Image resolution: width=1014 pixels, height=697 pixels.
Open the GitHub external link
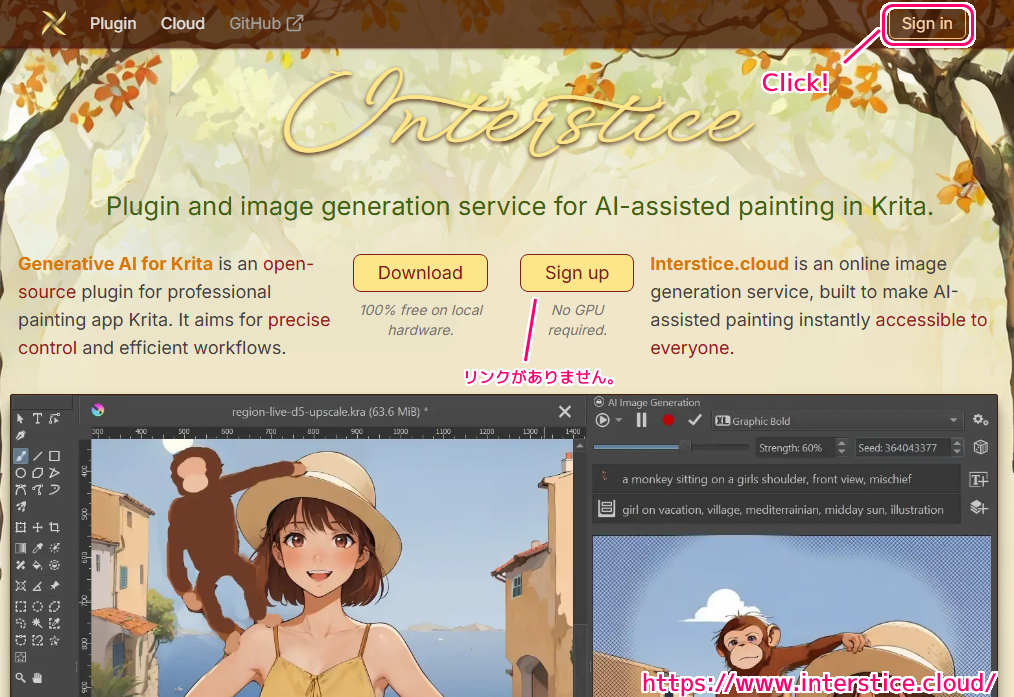265,23
